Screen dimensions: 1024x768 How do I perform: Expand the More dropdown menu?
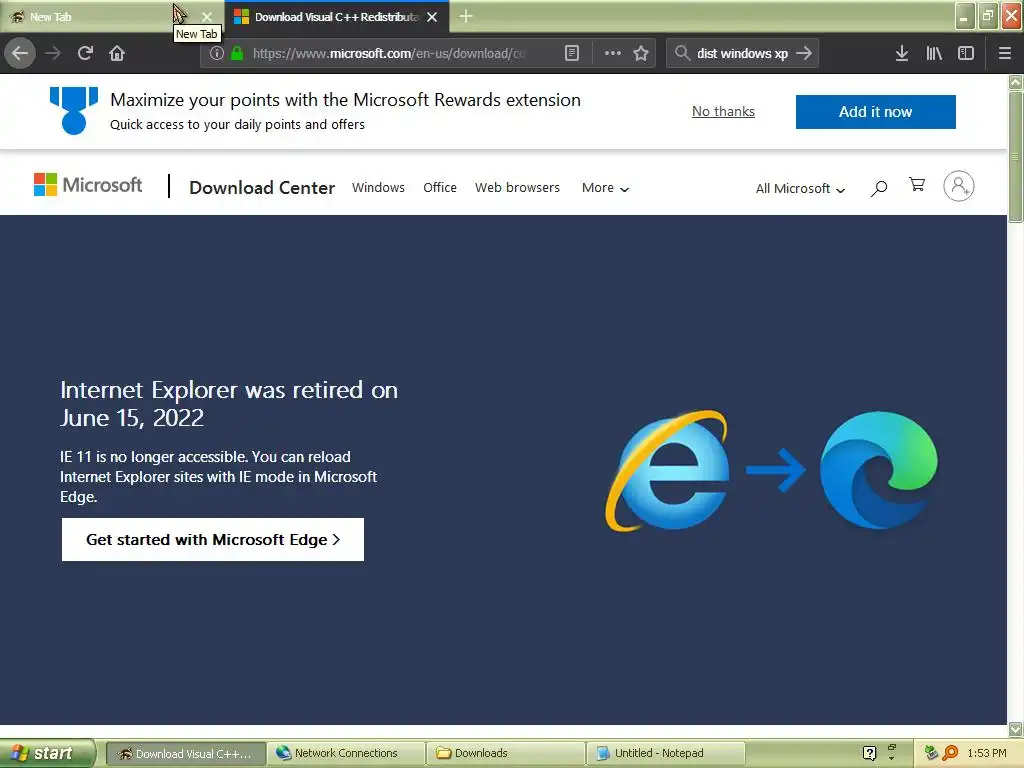605,188
